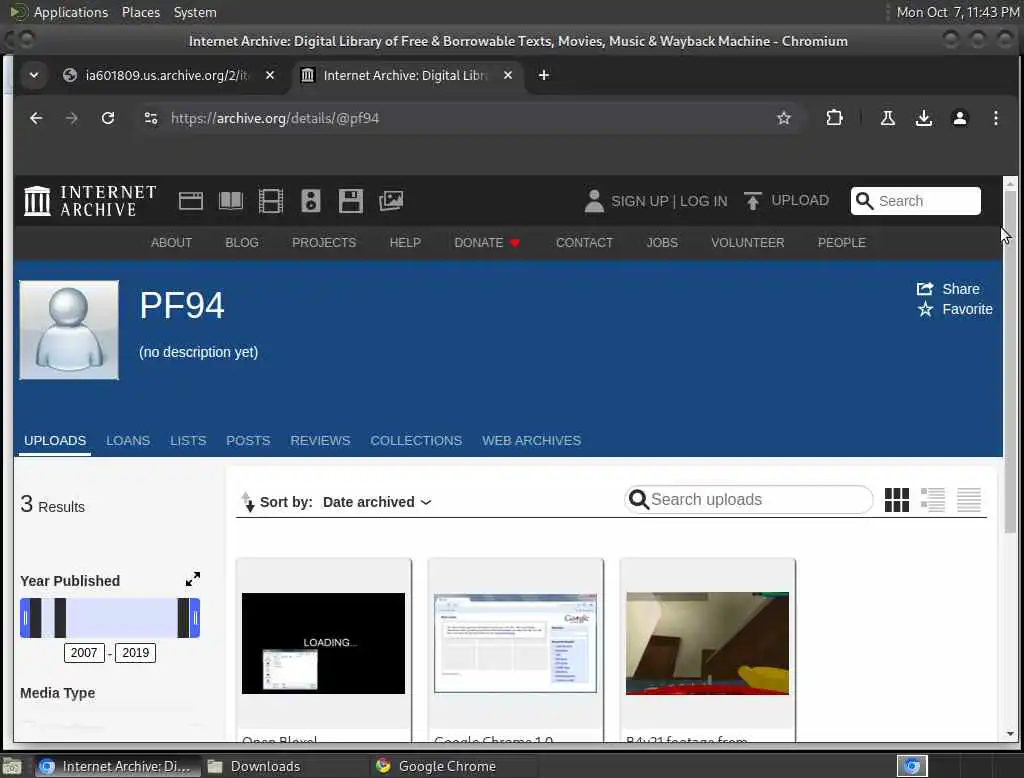Image resolution: width=1024 pixels, height=778 pixels.
Task: Open the browser Downloads icon
Action: tap(923, 118)
